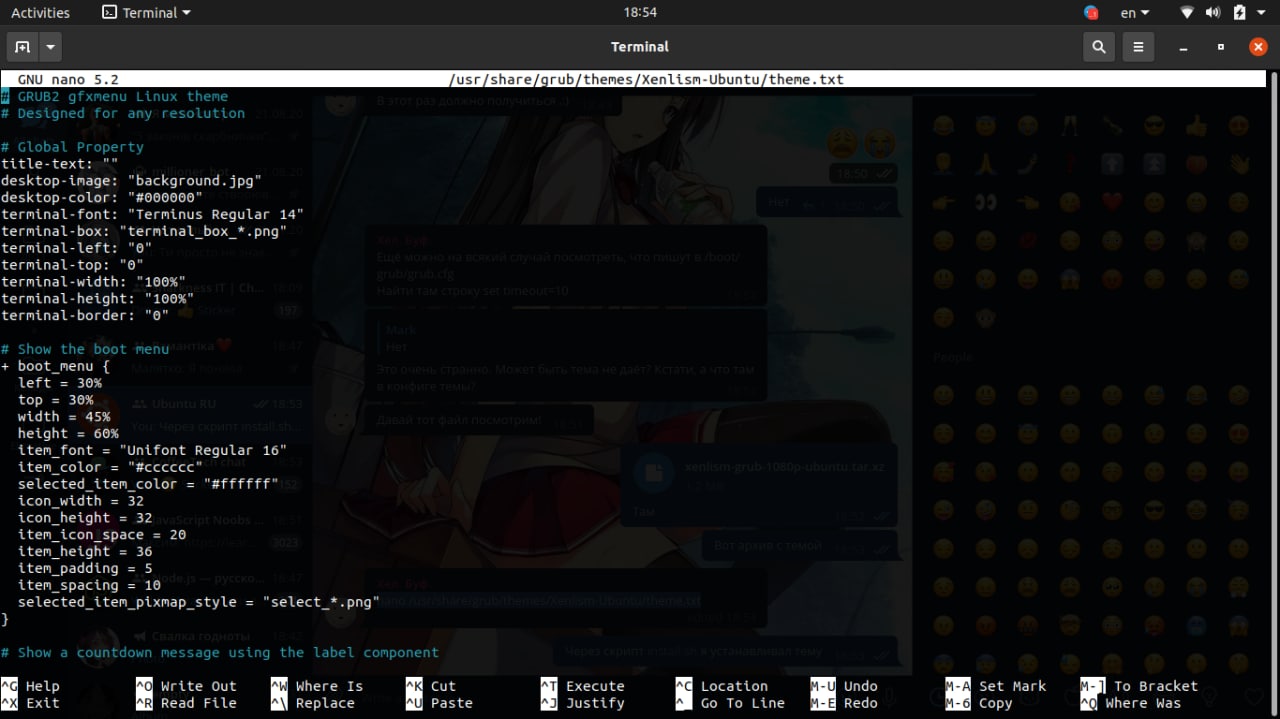
Task: Click the selected_item_color "#ffffff" line
Action: coord(149,484)
